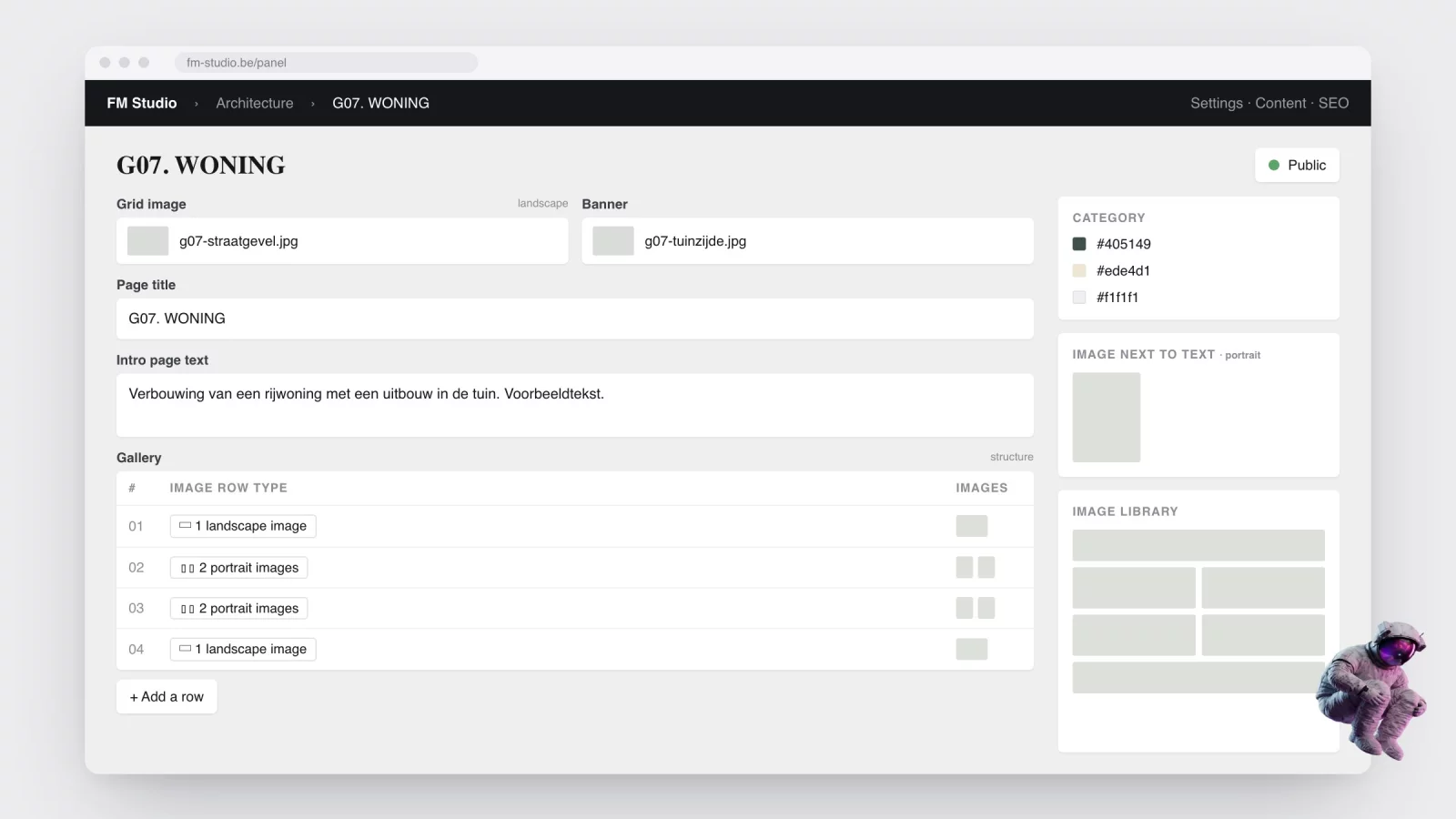The image size is (1456, 819).
Task: Choose category color #f1f1f1
Action: [x=1106, y=297]
